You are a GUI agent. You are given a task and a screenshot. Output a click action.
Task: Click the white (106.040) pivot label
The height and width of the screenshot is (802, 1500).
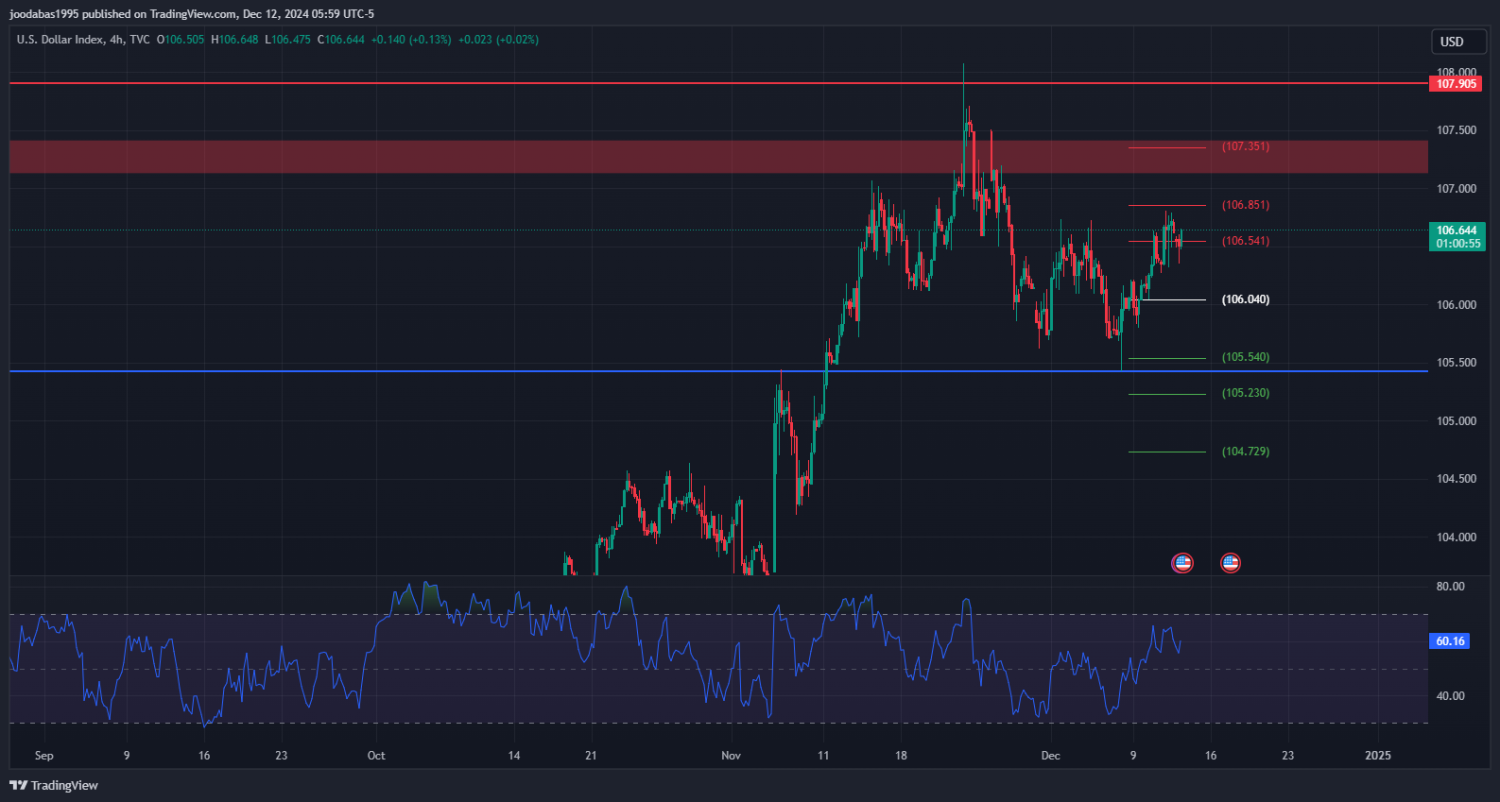(1245, 299)
